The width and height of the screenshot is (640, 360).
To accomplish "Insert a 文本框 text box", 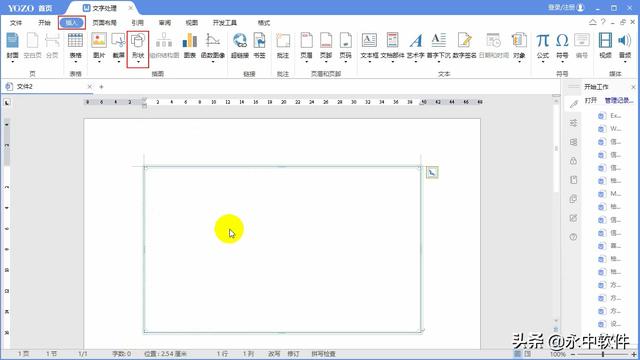I will coord(369,41).
